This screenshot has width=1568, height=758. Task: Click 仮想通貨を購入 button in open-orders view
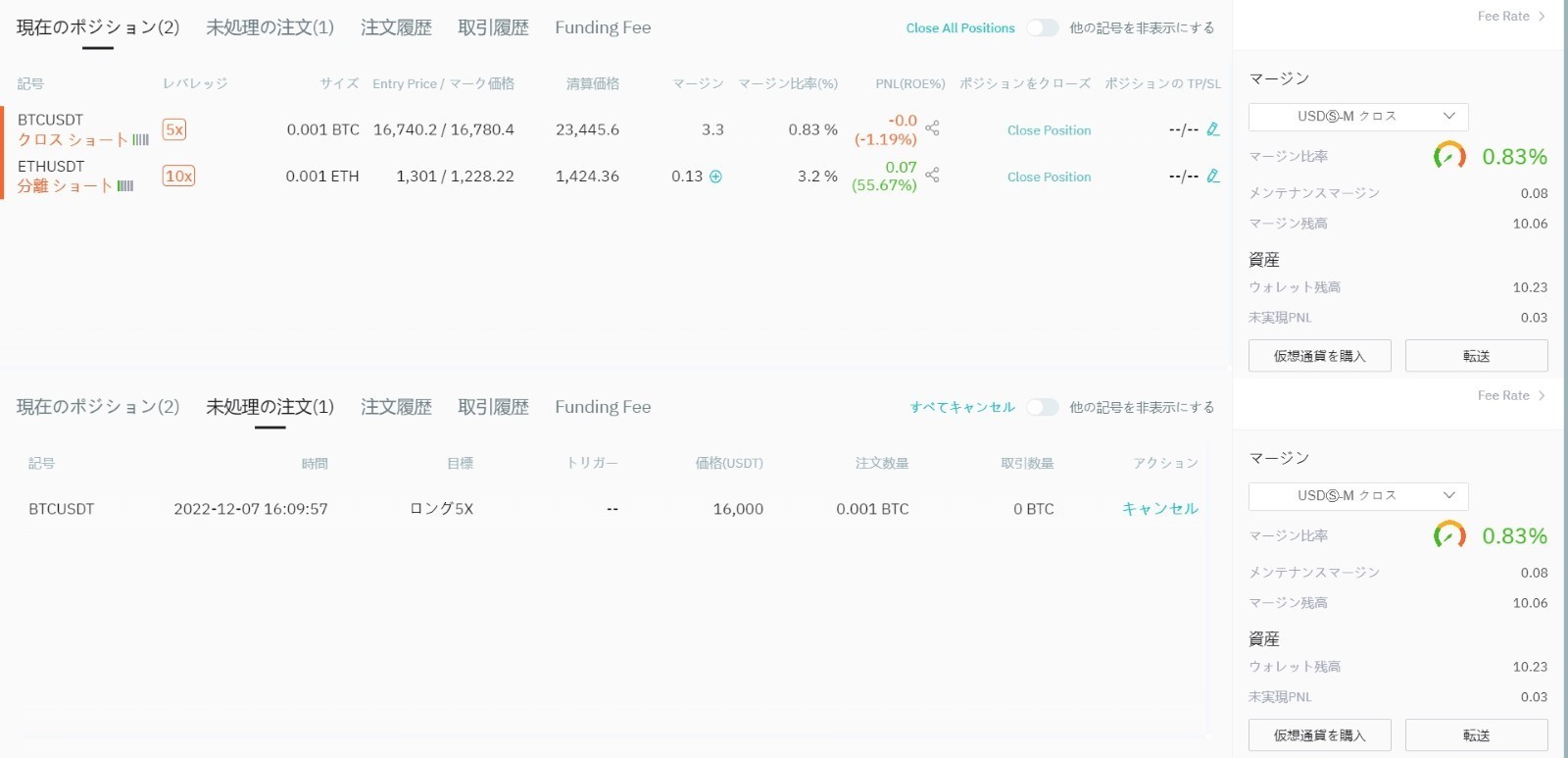(1319, 735)
